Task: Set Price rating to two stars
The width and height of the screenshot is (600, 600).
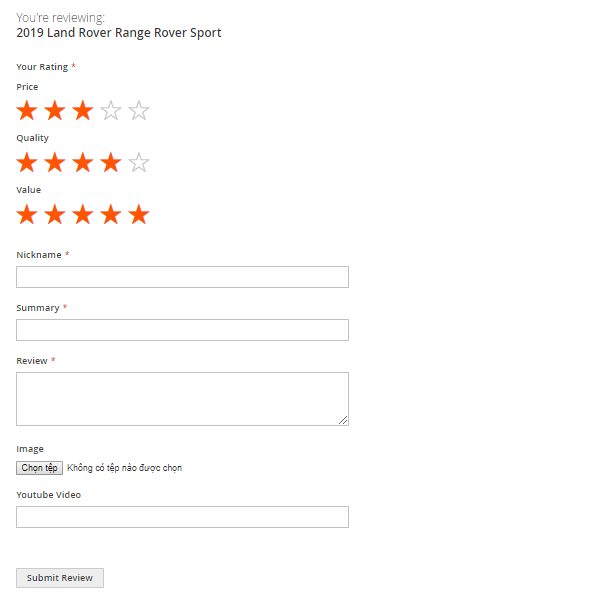Action: (55, 111)
